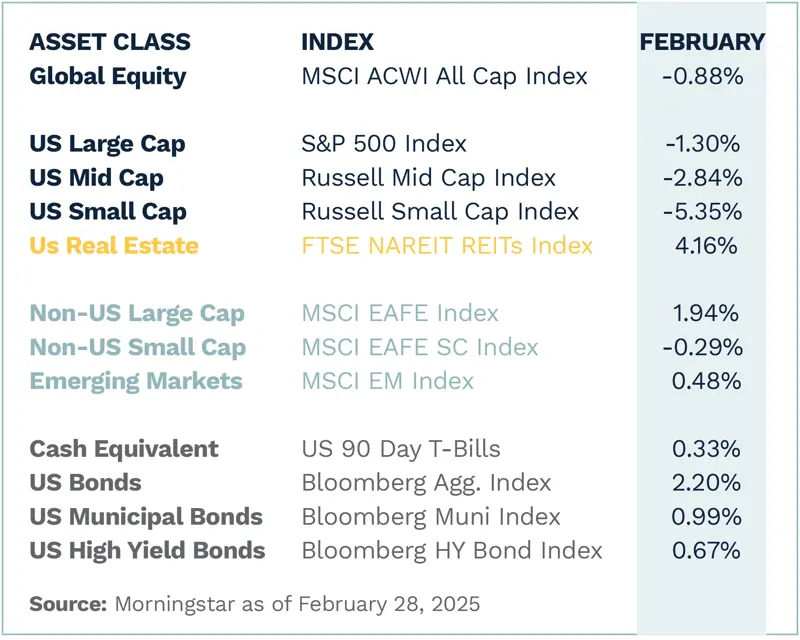Viewport: 800px width, 640px height.
Task: Click the FEBRUARY column header
Action: (702, 42)
